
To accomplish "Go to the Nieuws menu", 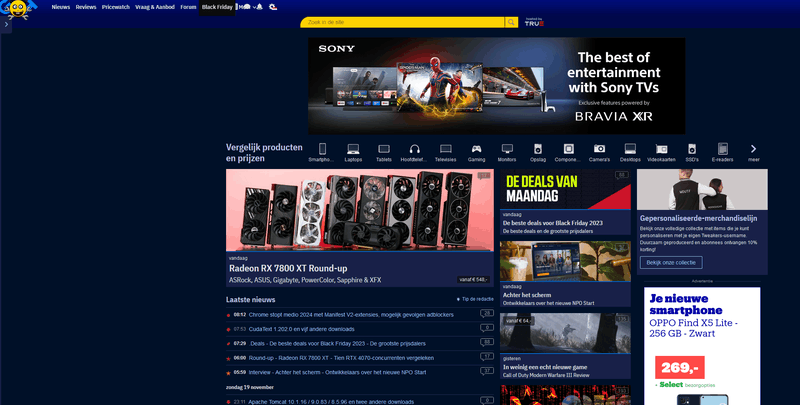I will click(x=61, y=7).
